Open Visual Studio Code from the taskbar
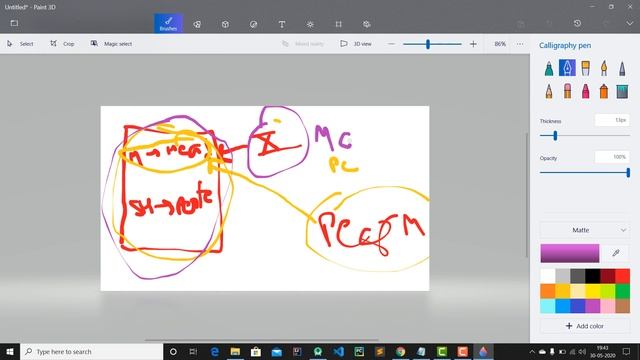640x360 pixels. pyautogui.click(x=338, y=351)
